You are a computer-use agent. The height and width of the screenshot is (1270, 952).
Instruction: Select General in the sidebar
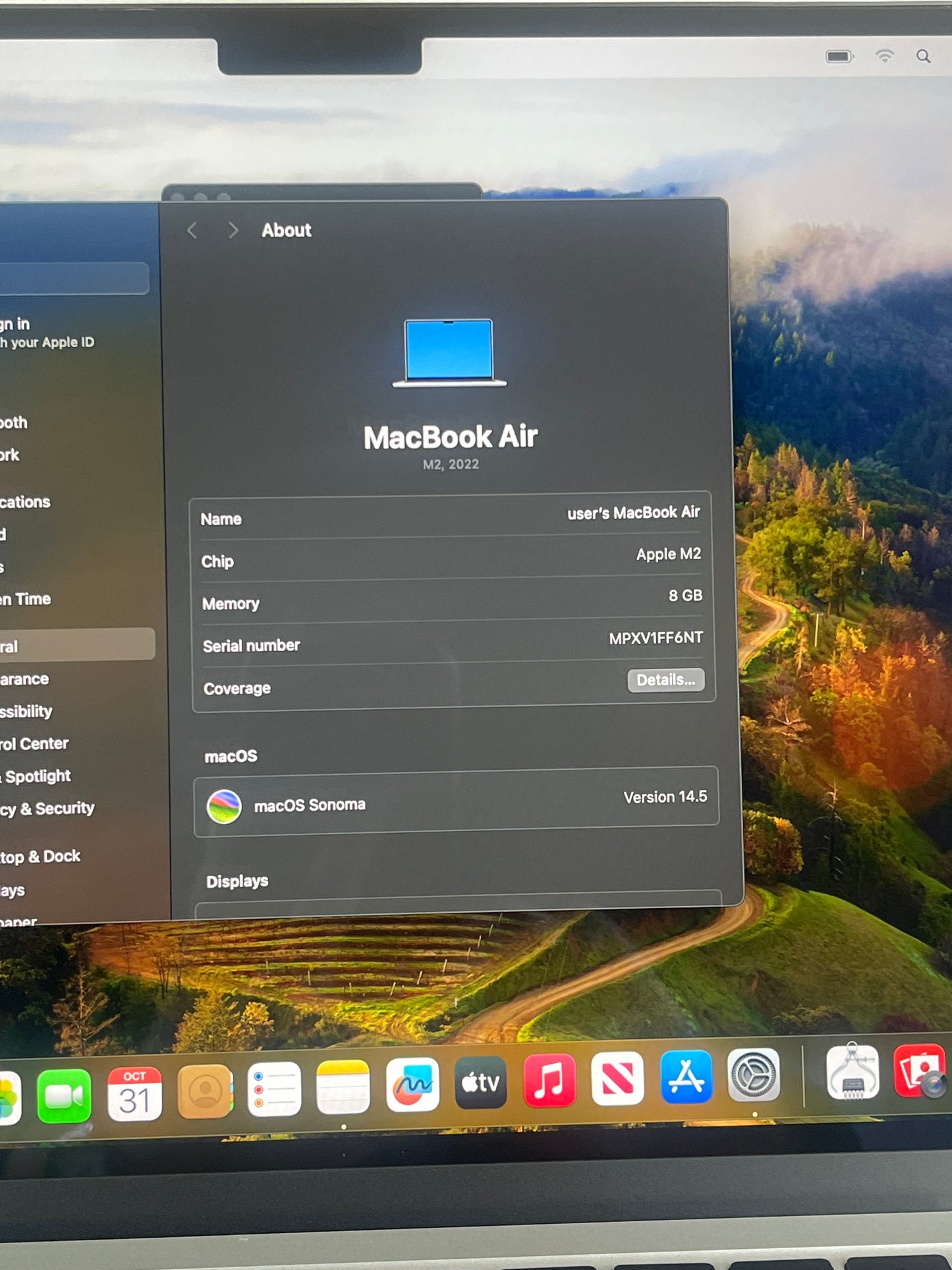coord(78,646)
